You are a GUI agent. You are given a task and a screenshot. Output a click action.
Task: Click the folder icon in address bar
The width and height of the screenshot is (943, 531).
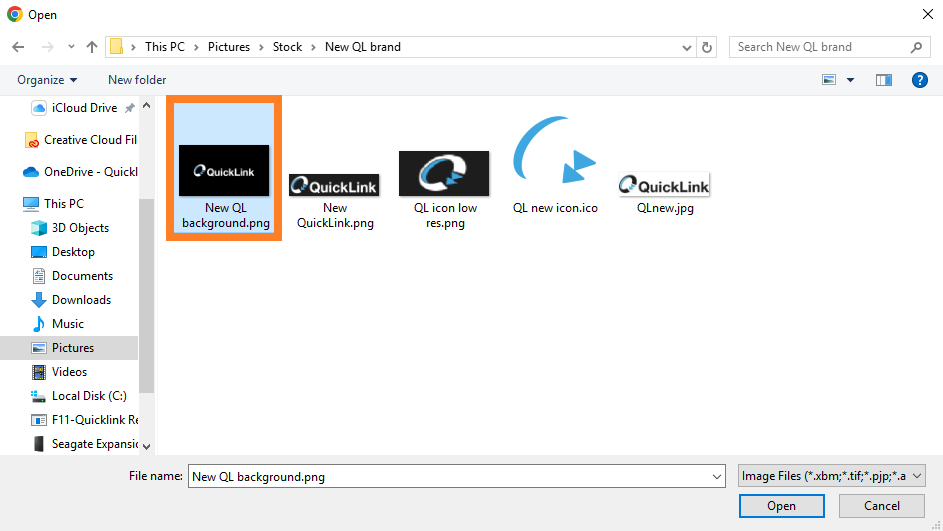(x=117, y=47)
